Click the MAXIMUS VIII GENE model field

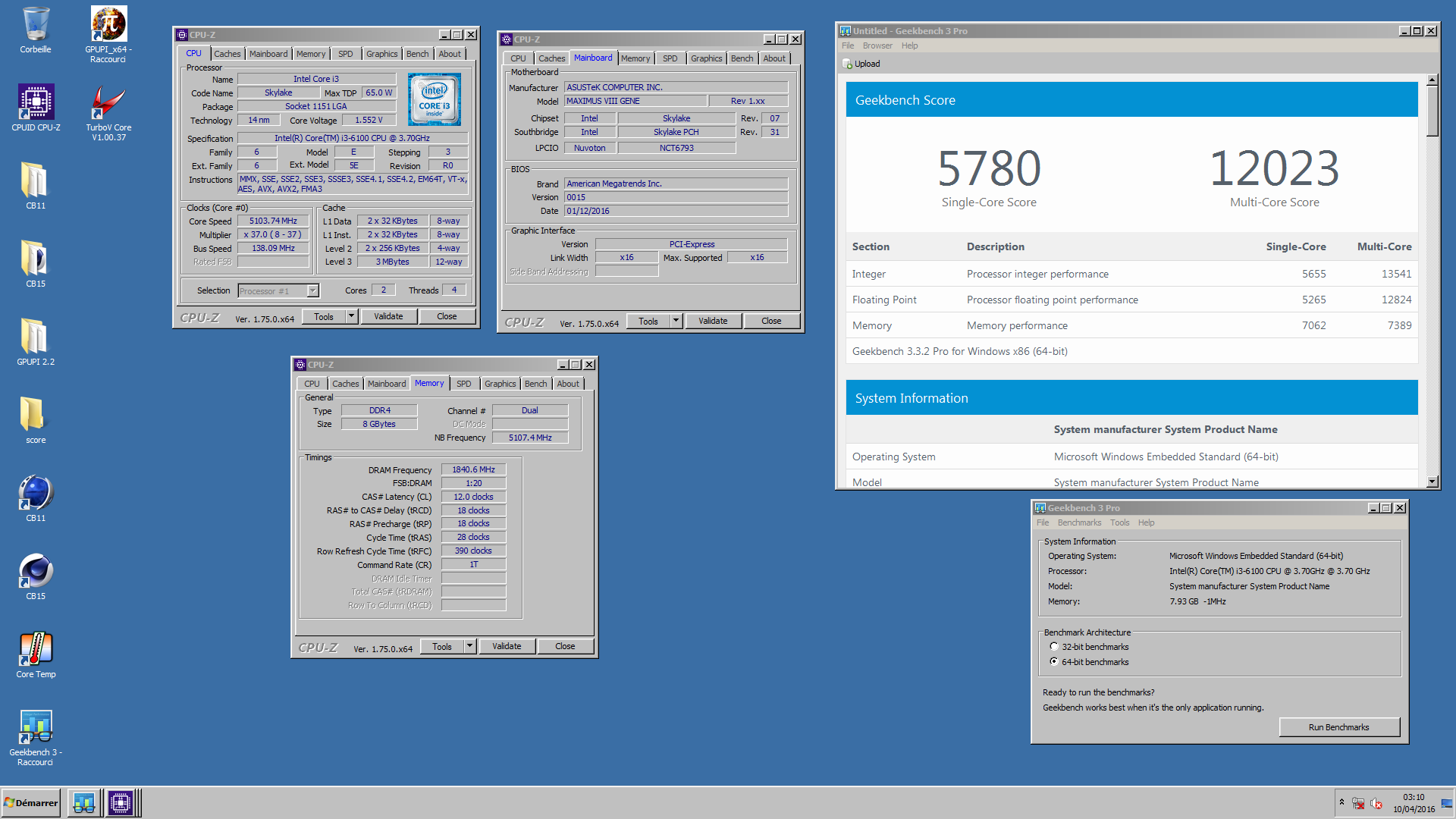click(635, 101)
